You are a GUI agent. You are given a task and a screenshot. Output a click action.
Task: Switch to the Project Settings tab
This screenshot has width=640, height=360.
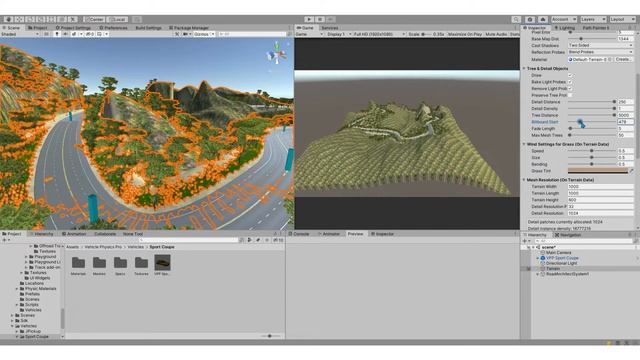[x=73, y=28]
